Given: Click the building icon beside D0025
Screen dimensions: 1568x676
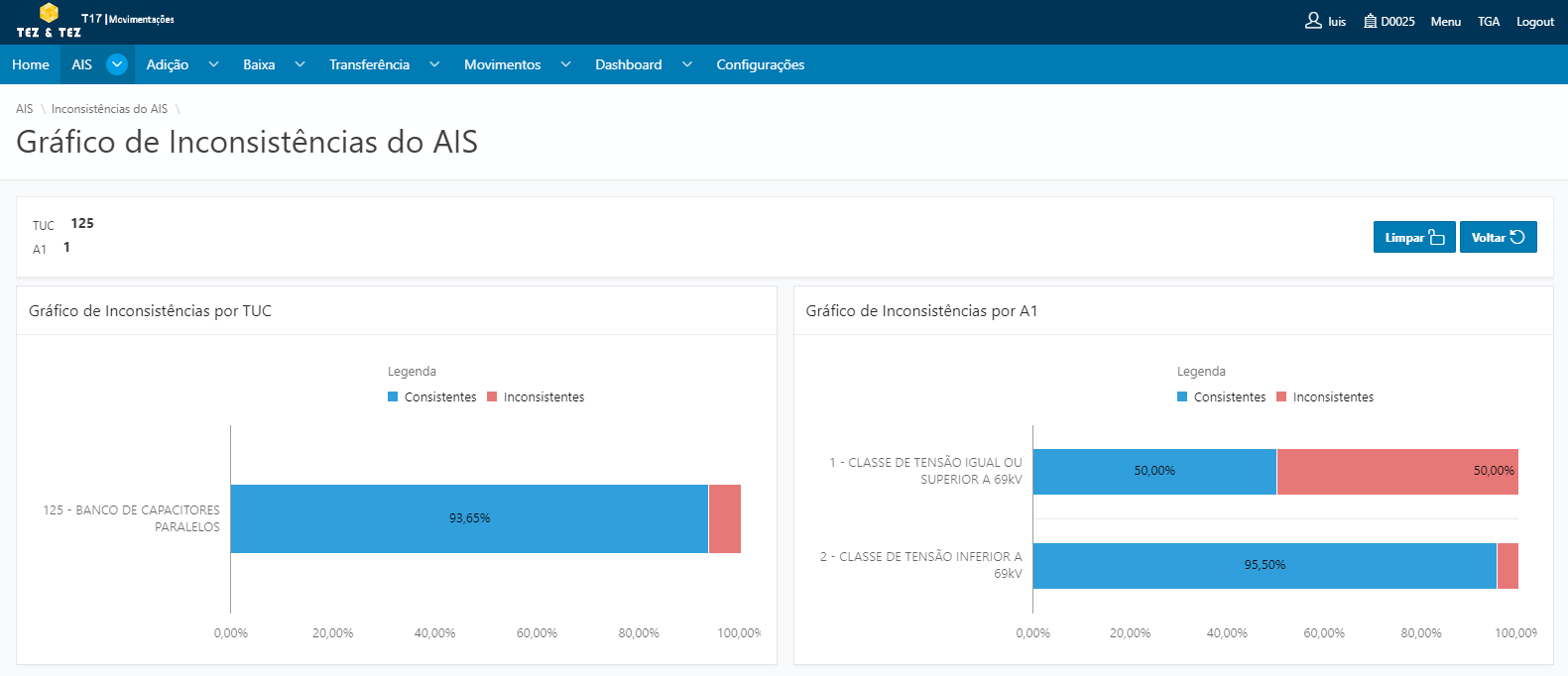Looking at the screenshot, I should pyautogui.click(x=1370, y=21).
